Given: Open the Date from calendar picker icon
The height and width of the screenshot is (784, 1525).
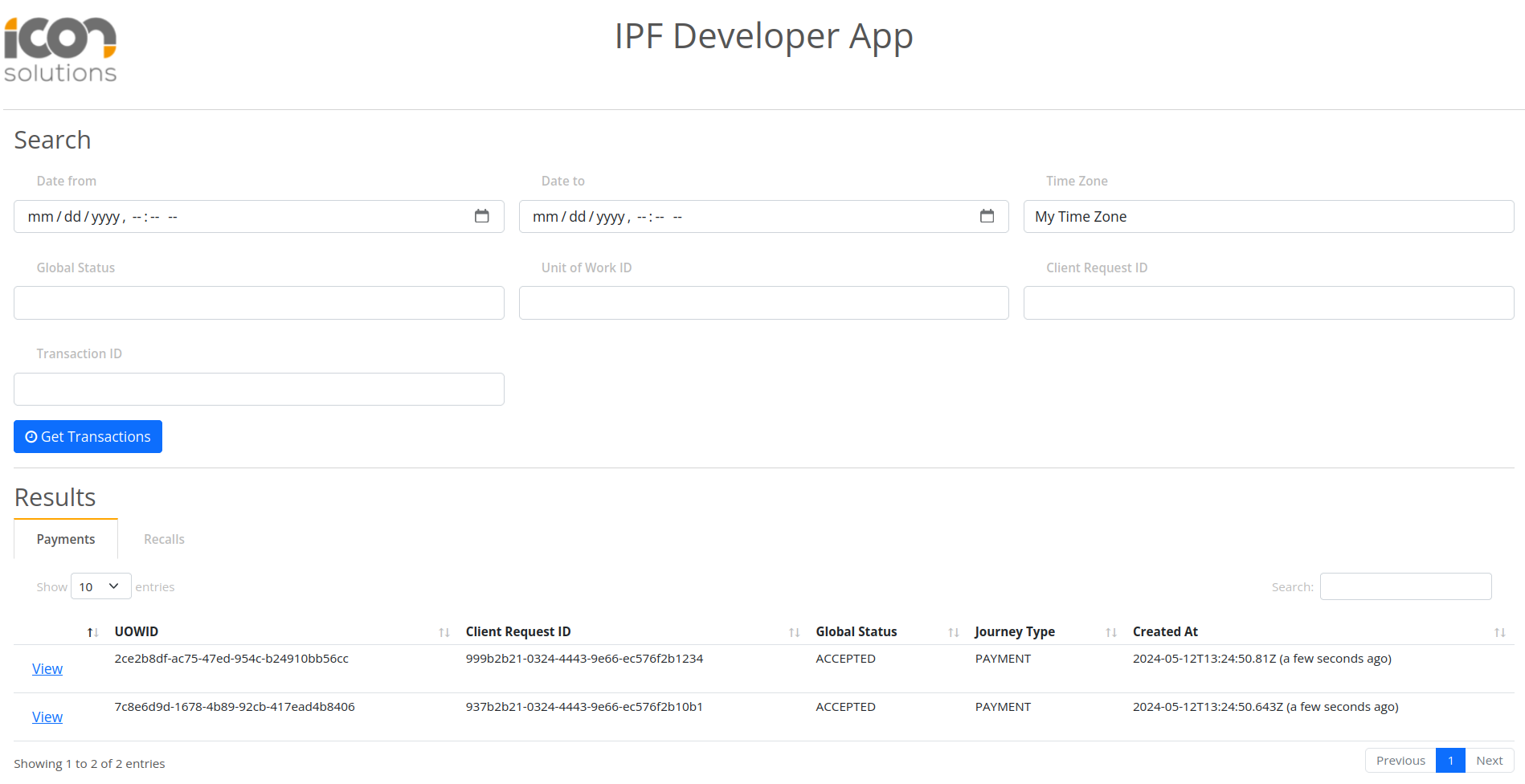Looking at the screenshot, I should [481, 216].
